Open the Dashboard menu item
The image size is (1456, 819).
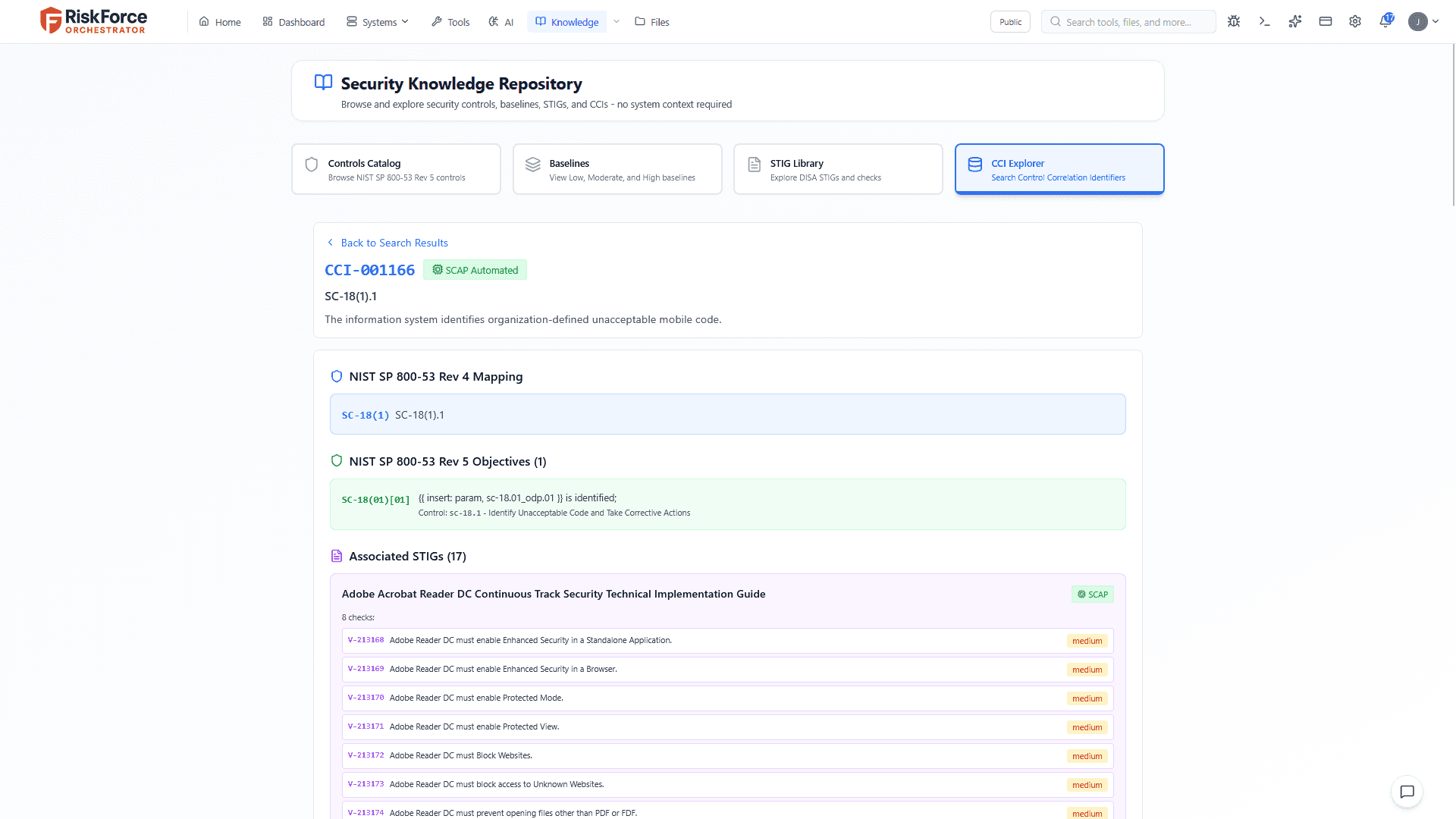click(x=293, y=22)
